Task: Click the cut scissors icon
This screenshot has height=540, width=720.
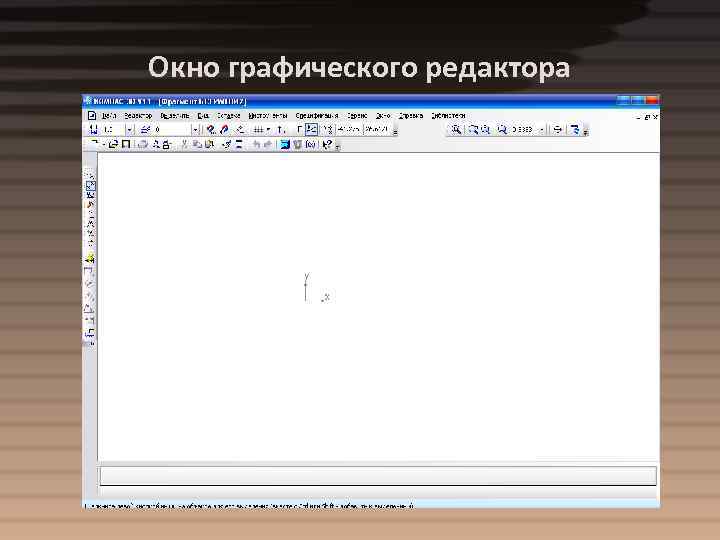Action: coord(184,144)
